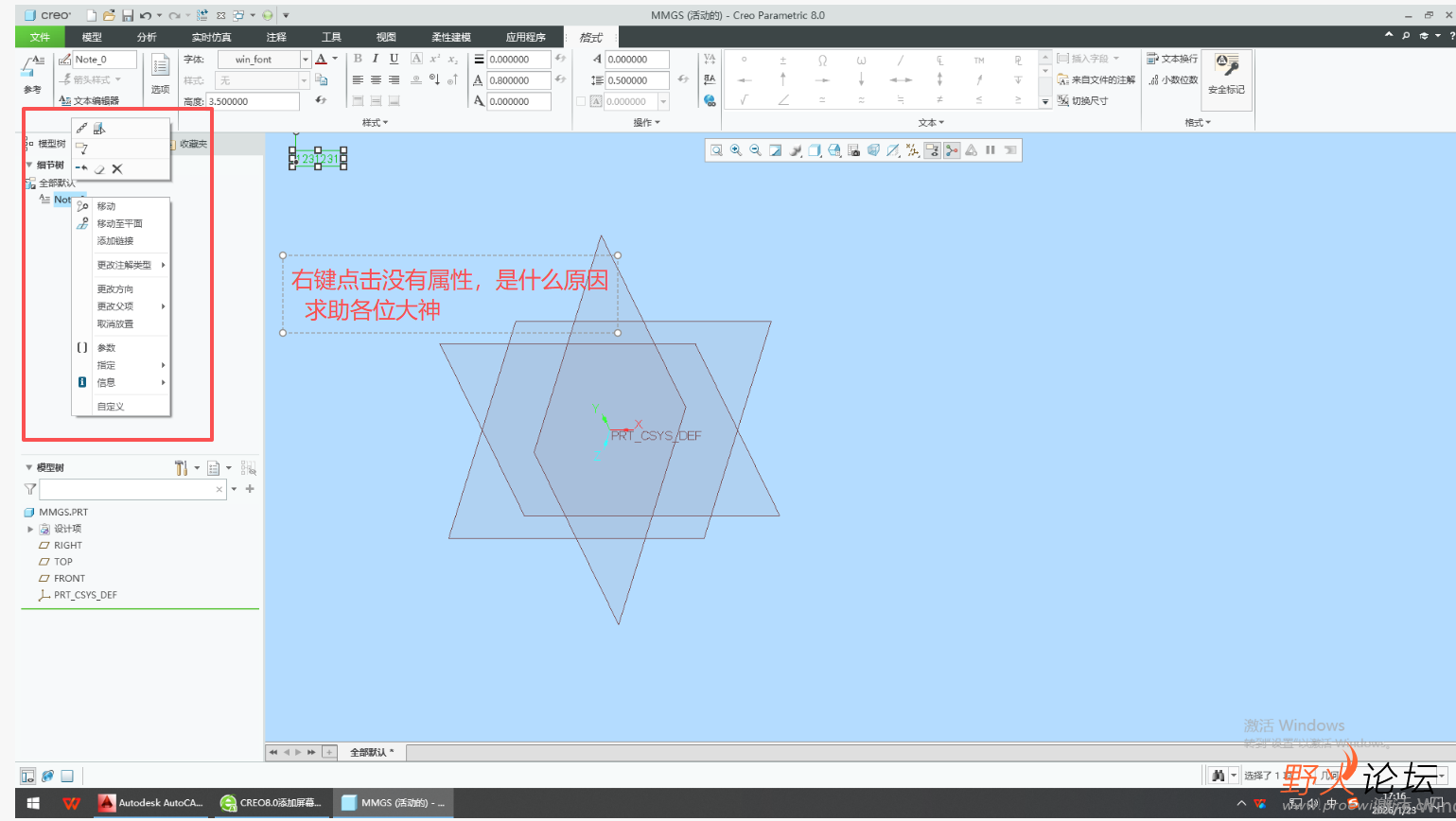Expand the 格式 group dropdown
Screen dimensions: 1456x821
[x=1198, y=123]
